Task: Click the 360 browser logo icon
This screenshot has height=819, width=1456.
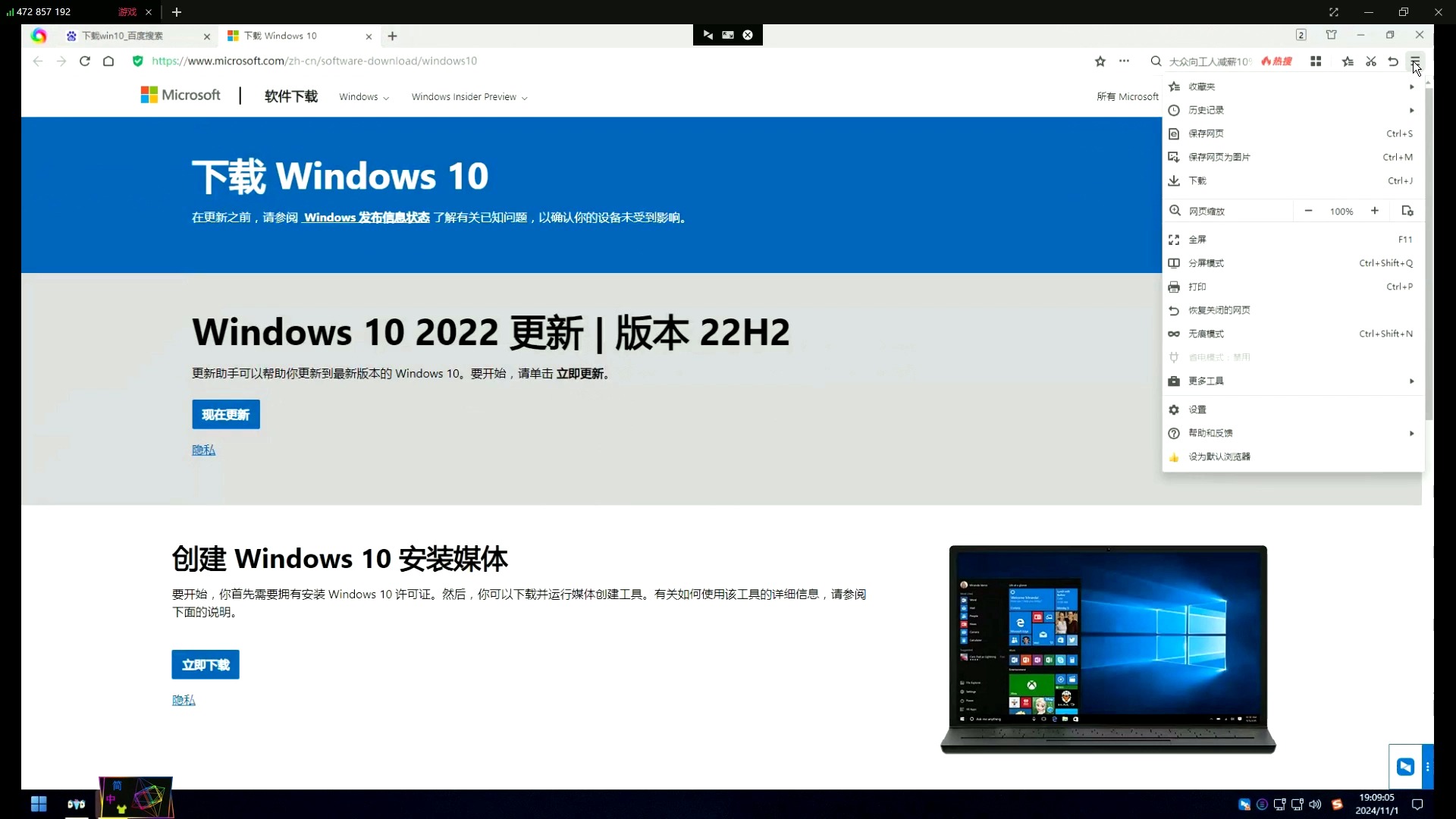Action: pos(39,36)
